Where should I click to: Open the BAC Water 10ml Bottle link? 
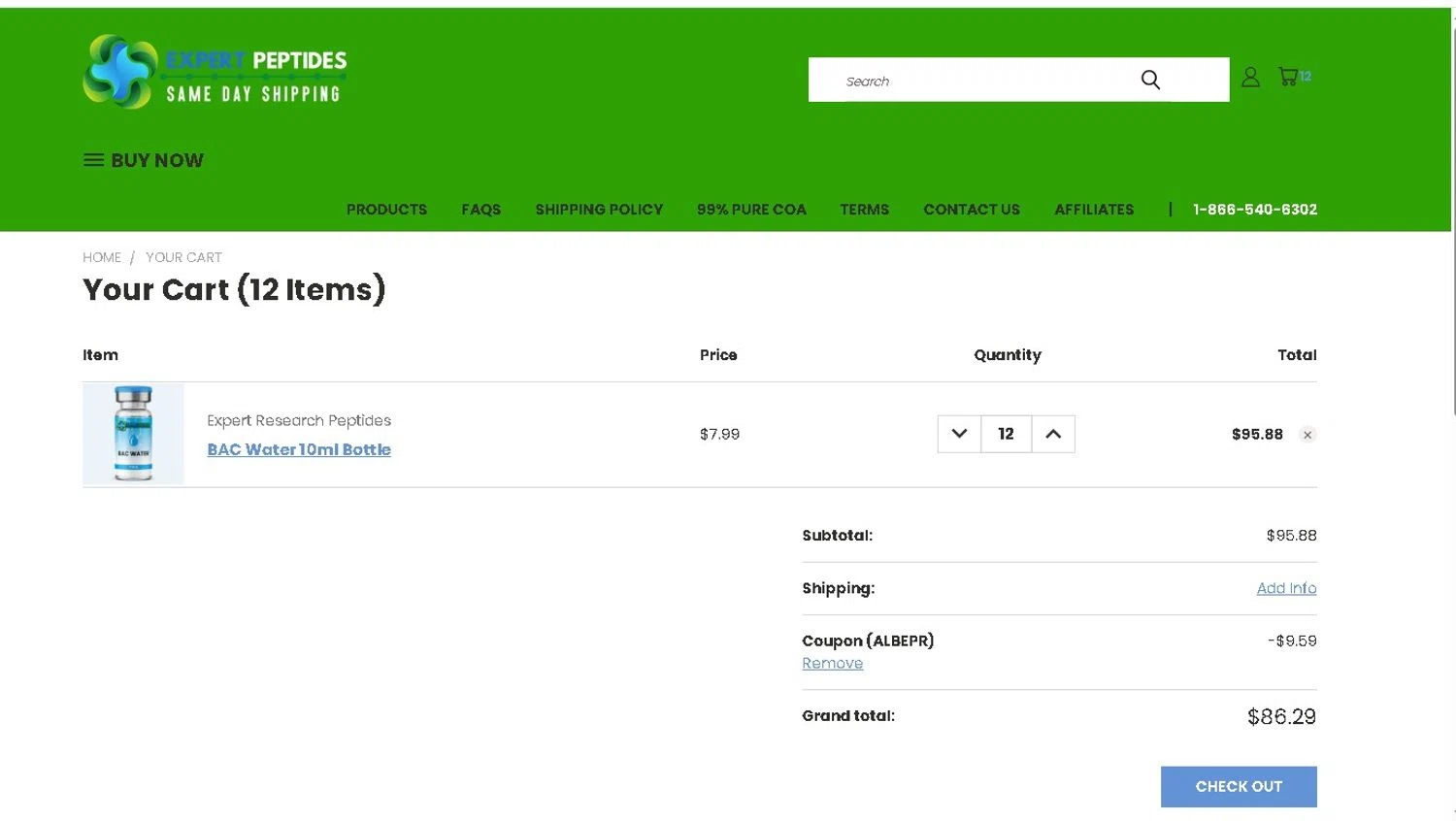click(299, 449)
